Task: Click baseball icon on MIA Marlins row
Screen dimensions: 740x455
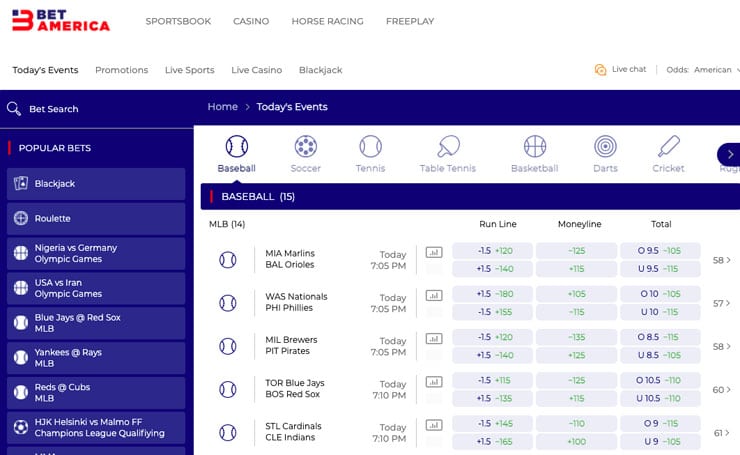Action: click(228, 260)
